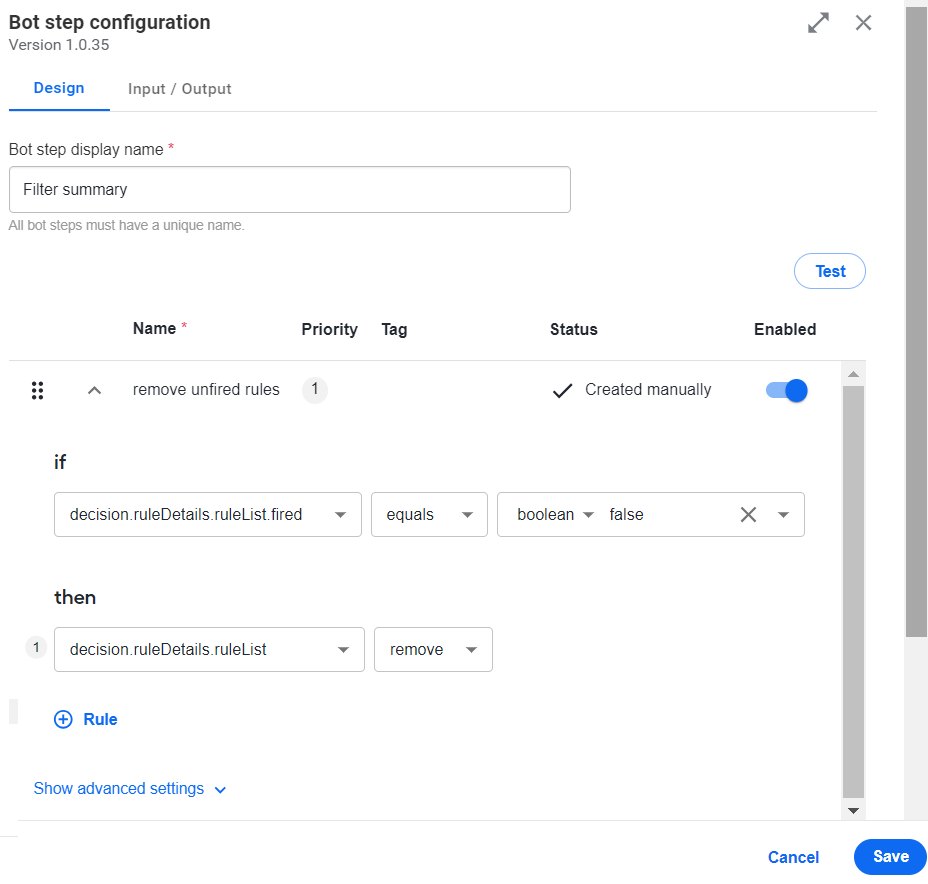This screenshot has height=884, width=928.
Task: Click the rules list scroll down arrow
Action: [853, 811]
